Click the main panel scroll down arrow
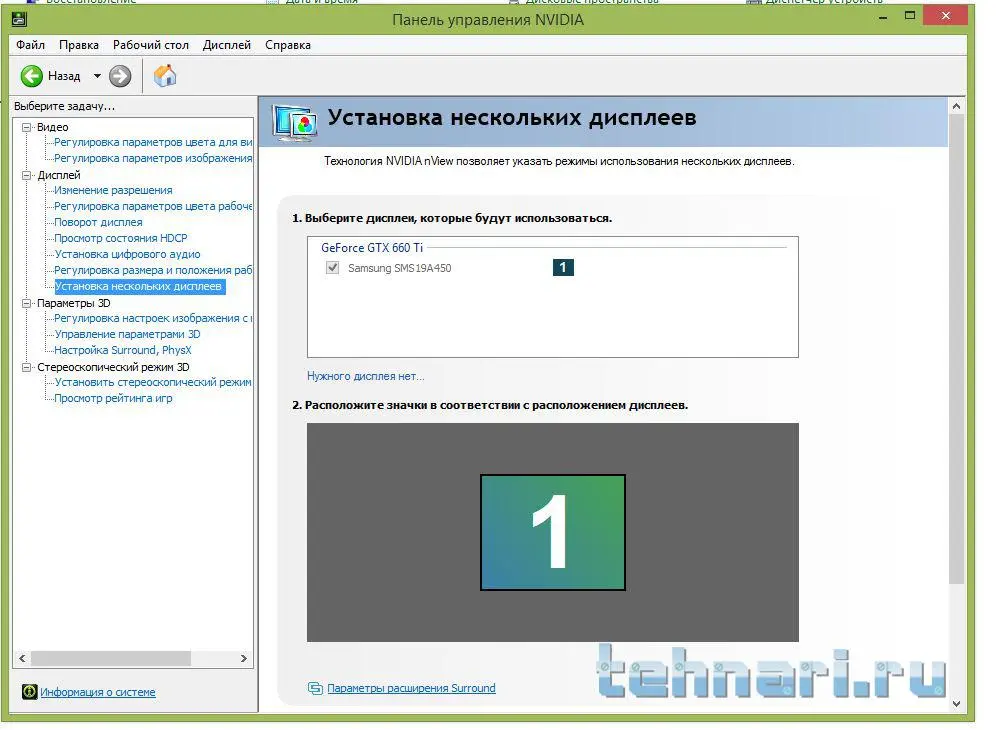Screen dimensions: 996x730 tap(957, 703)
